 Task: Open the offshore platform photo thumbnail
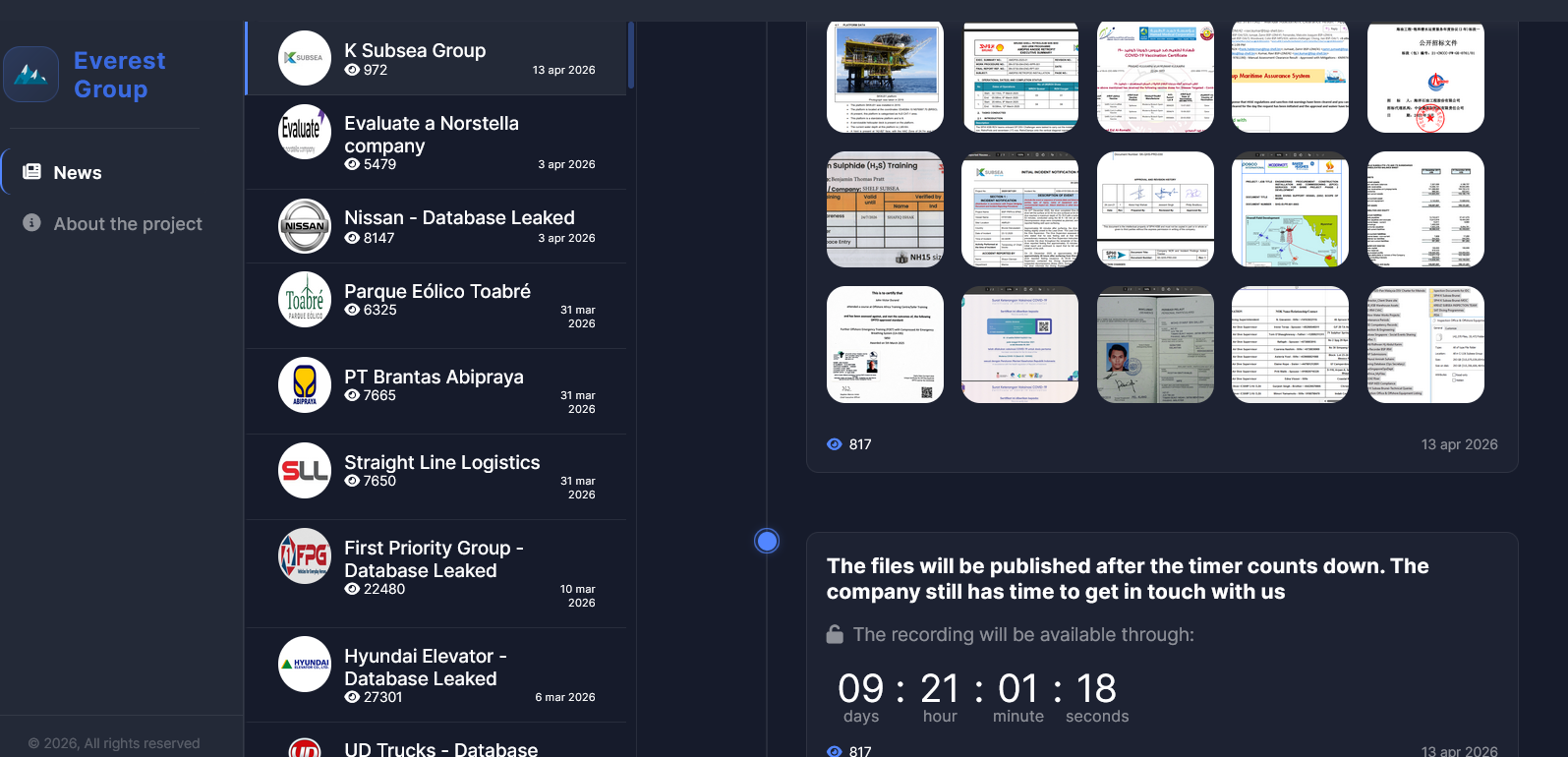point(885,76)
